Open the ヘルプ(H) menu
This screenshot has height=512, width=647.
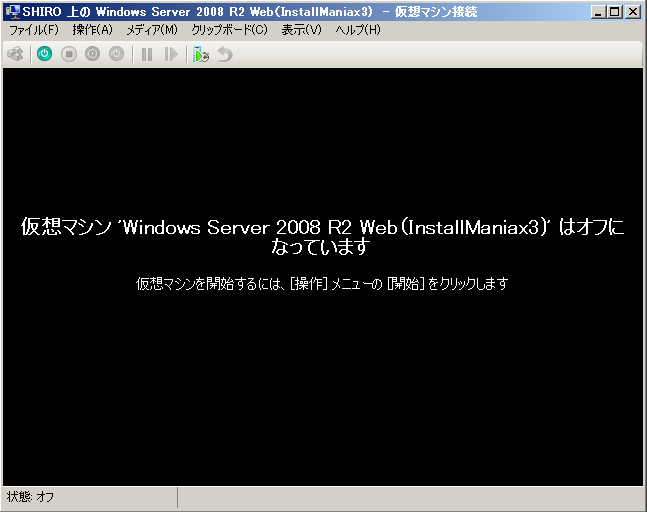pyautogui.click(x=358, y=30)
